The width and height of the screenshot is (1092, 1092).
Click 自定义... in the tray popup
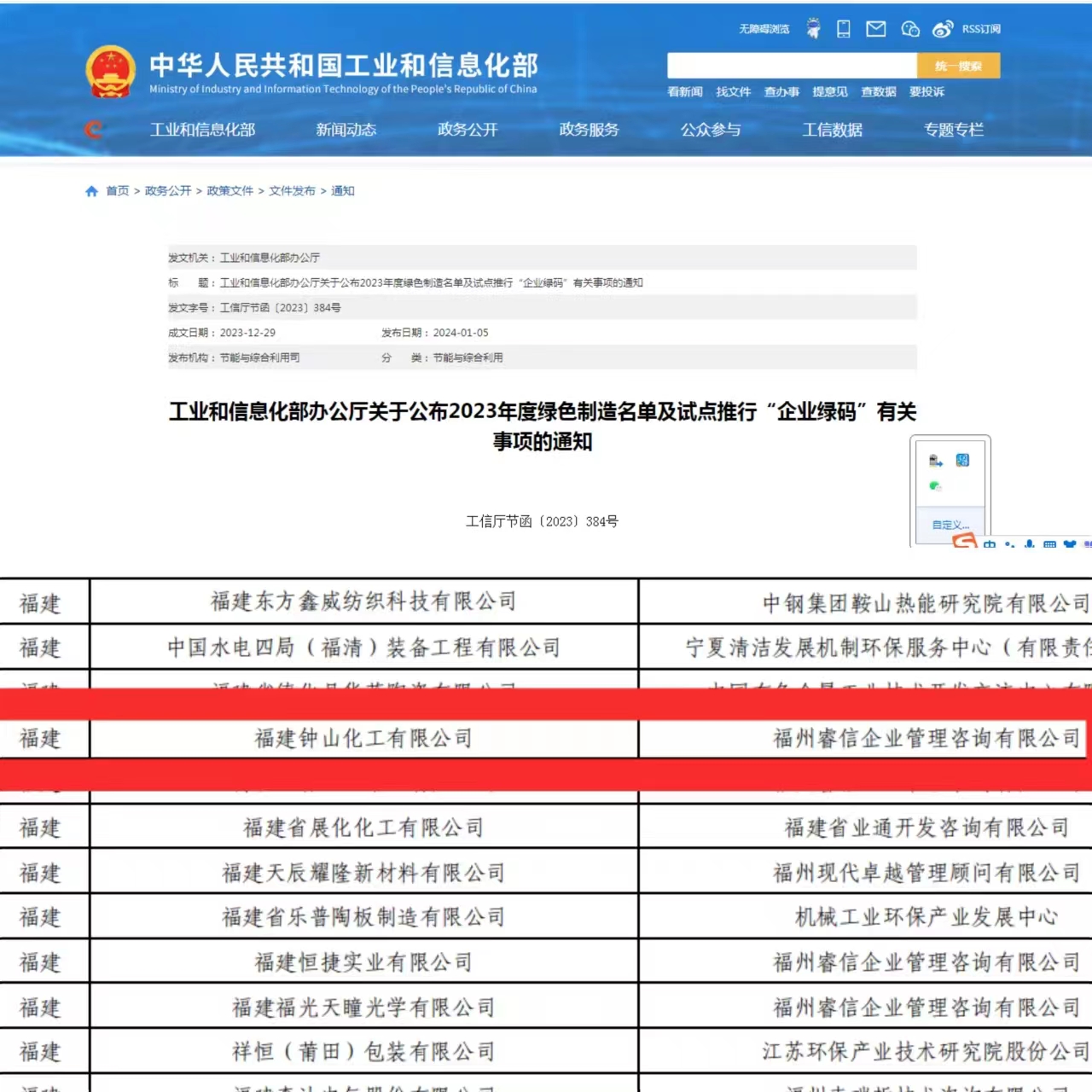950,525
